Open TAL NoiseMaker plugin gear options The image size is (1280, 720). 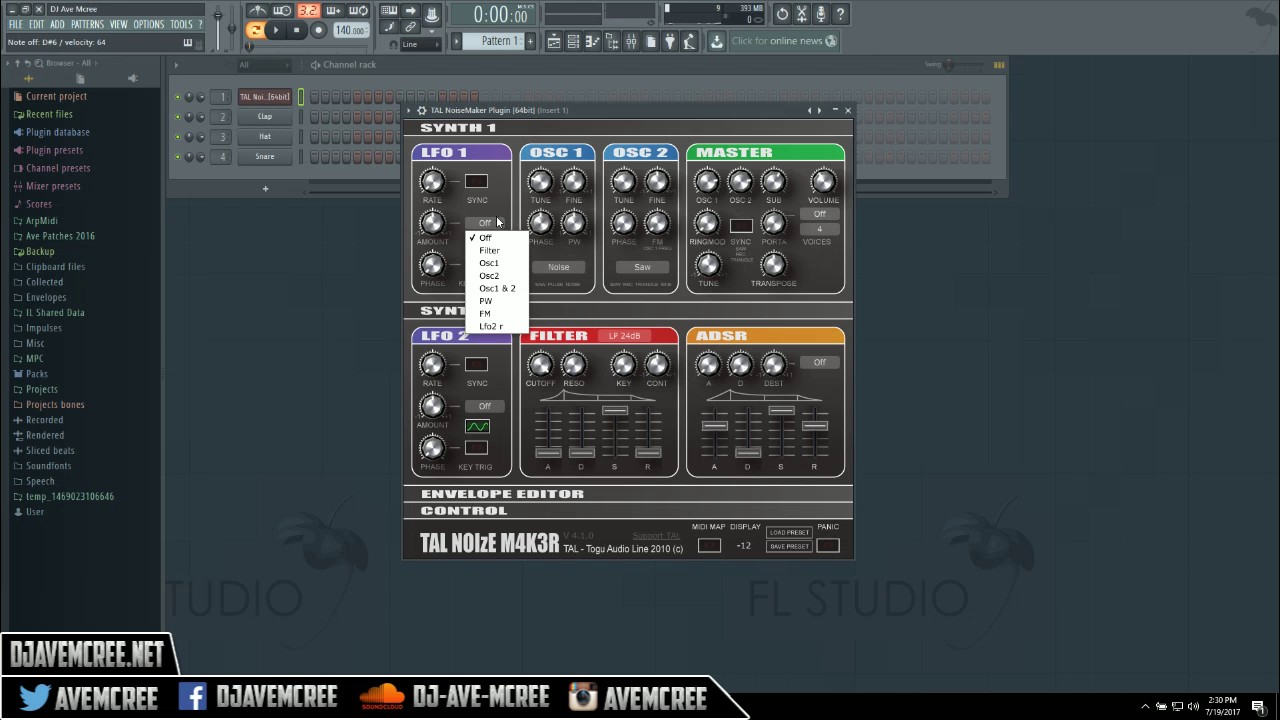(421, 110)
